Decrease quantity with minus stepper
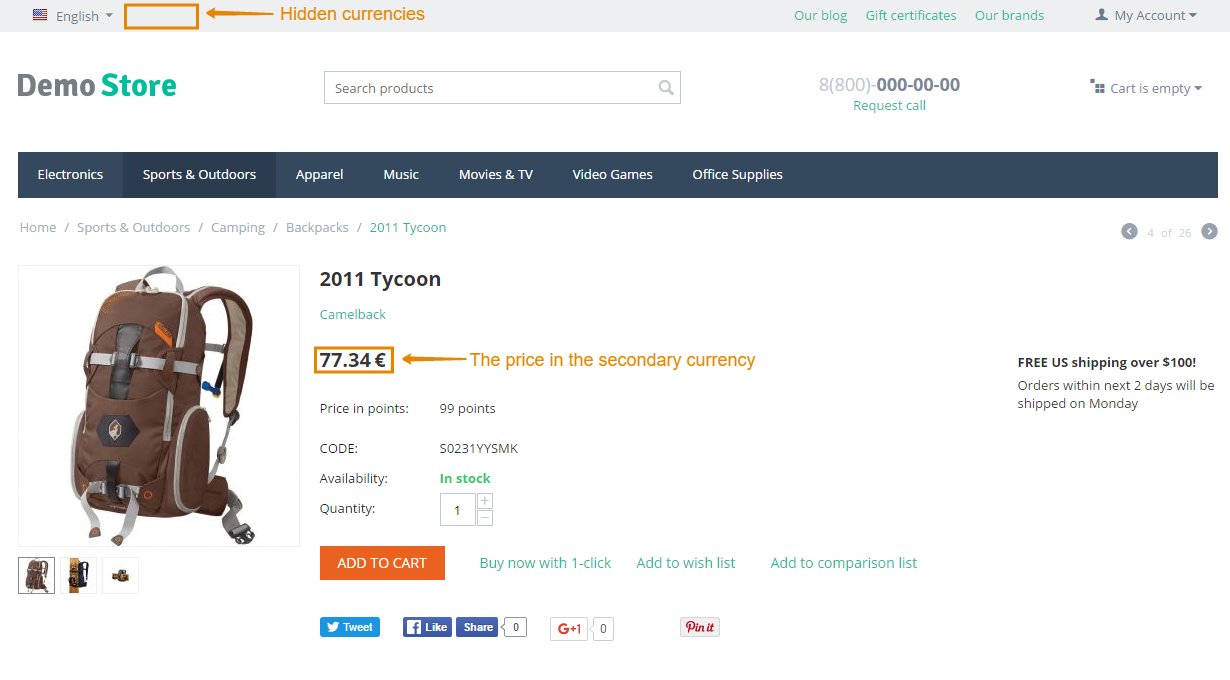Screen dimensions: 1230x680 click(485, 517)
